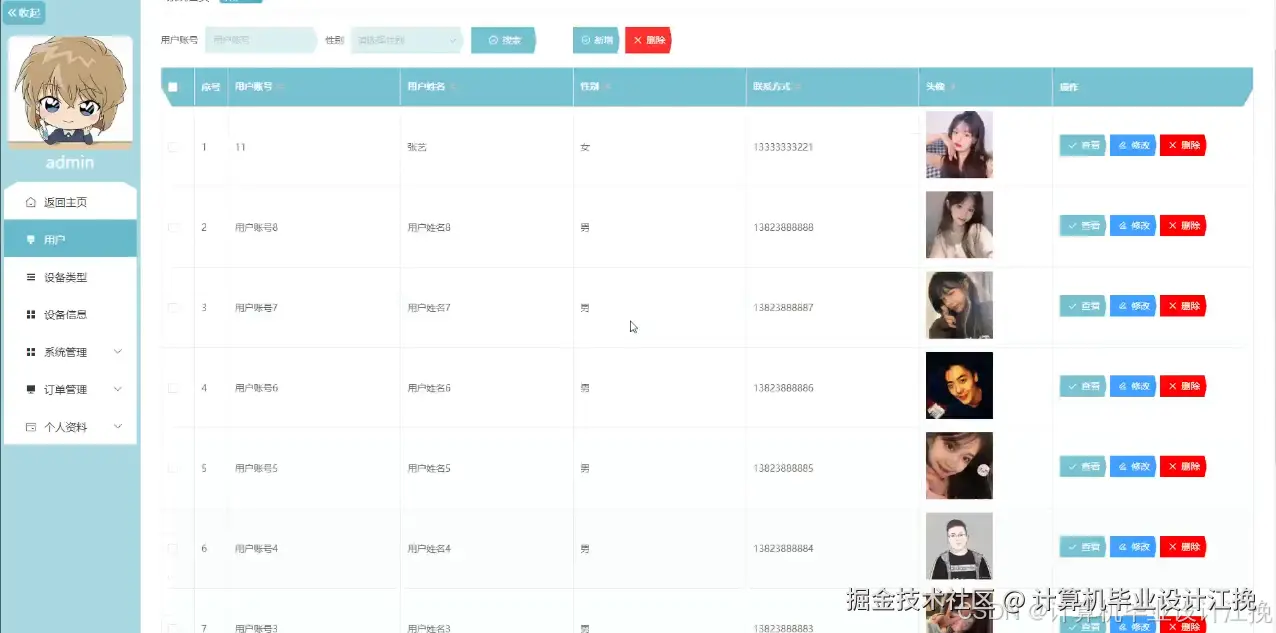The height and width of the screenshot is (633, 1276).
Task: Expand the 订单管理 submenu chevron
Action: point(118,389)
